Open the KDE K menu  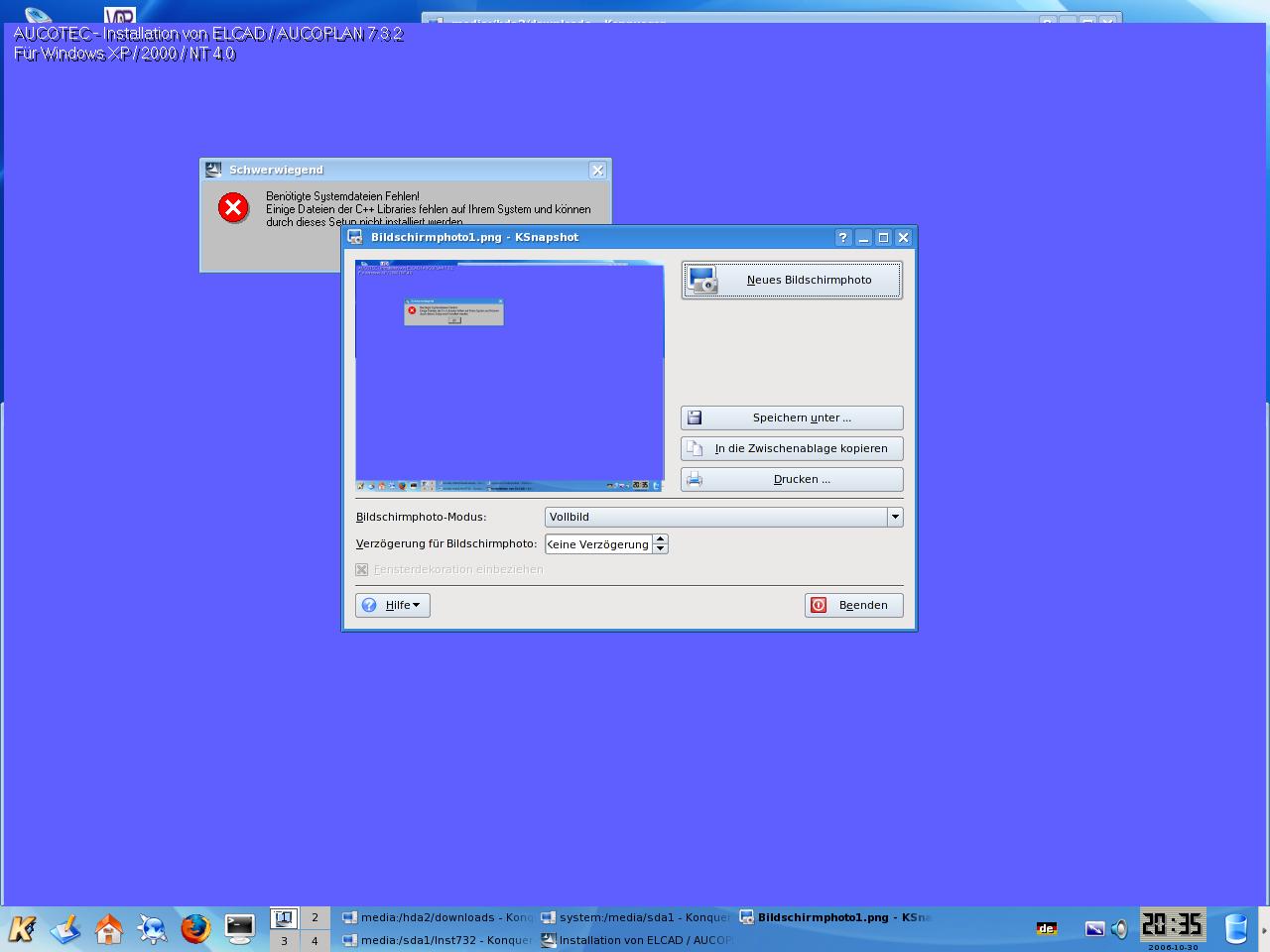22,928
